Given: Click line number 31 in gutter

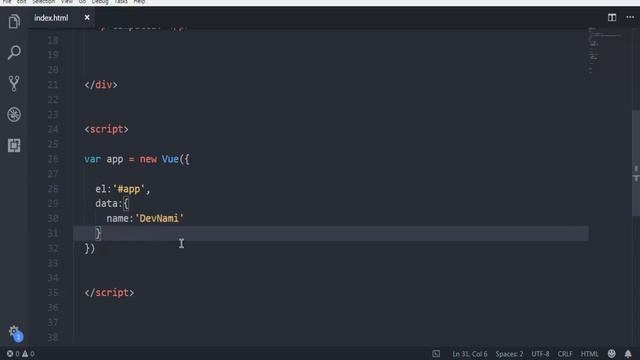Looking at the screenshot, I should tap(53, 233).
